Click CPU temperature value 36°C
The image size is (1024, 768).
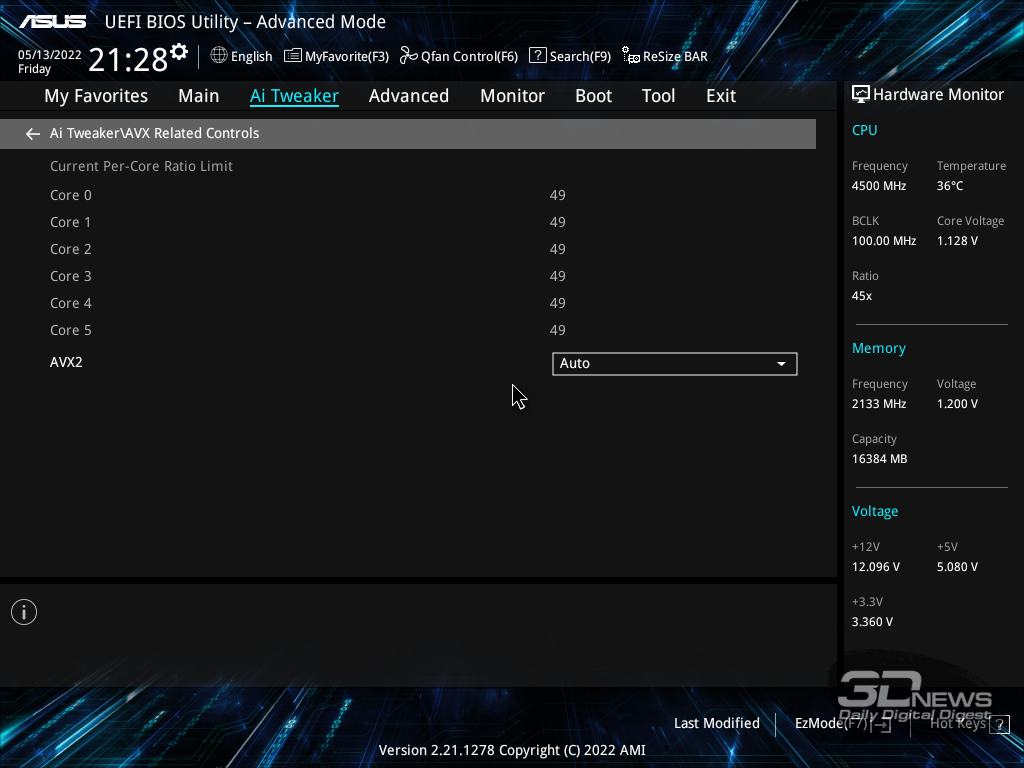(950, 186)
